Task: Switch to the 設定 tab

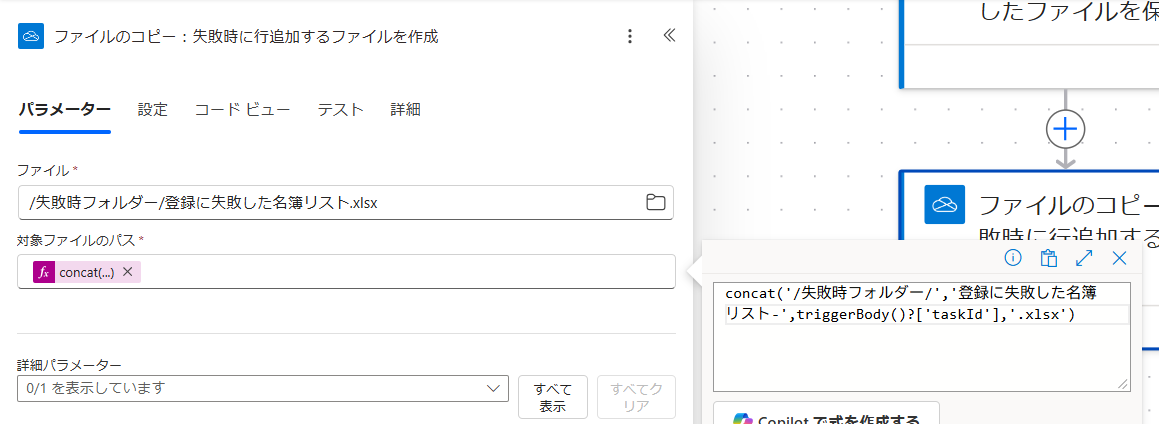Action: pyautogui.click(x=153, y=109)
